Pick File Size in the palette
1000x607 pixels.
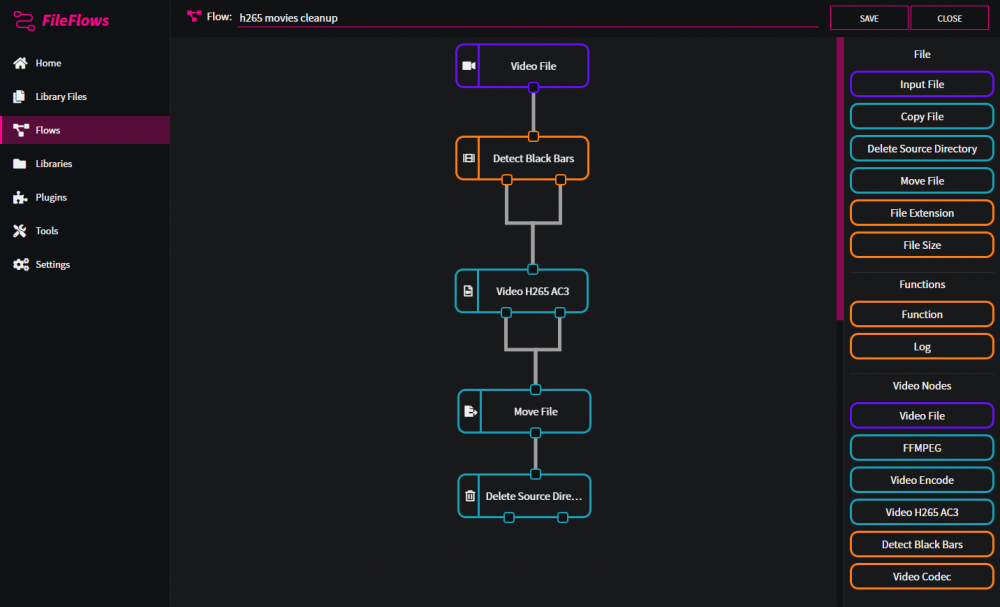click(922, 245)
